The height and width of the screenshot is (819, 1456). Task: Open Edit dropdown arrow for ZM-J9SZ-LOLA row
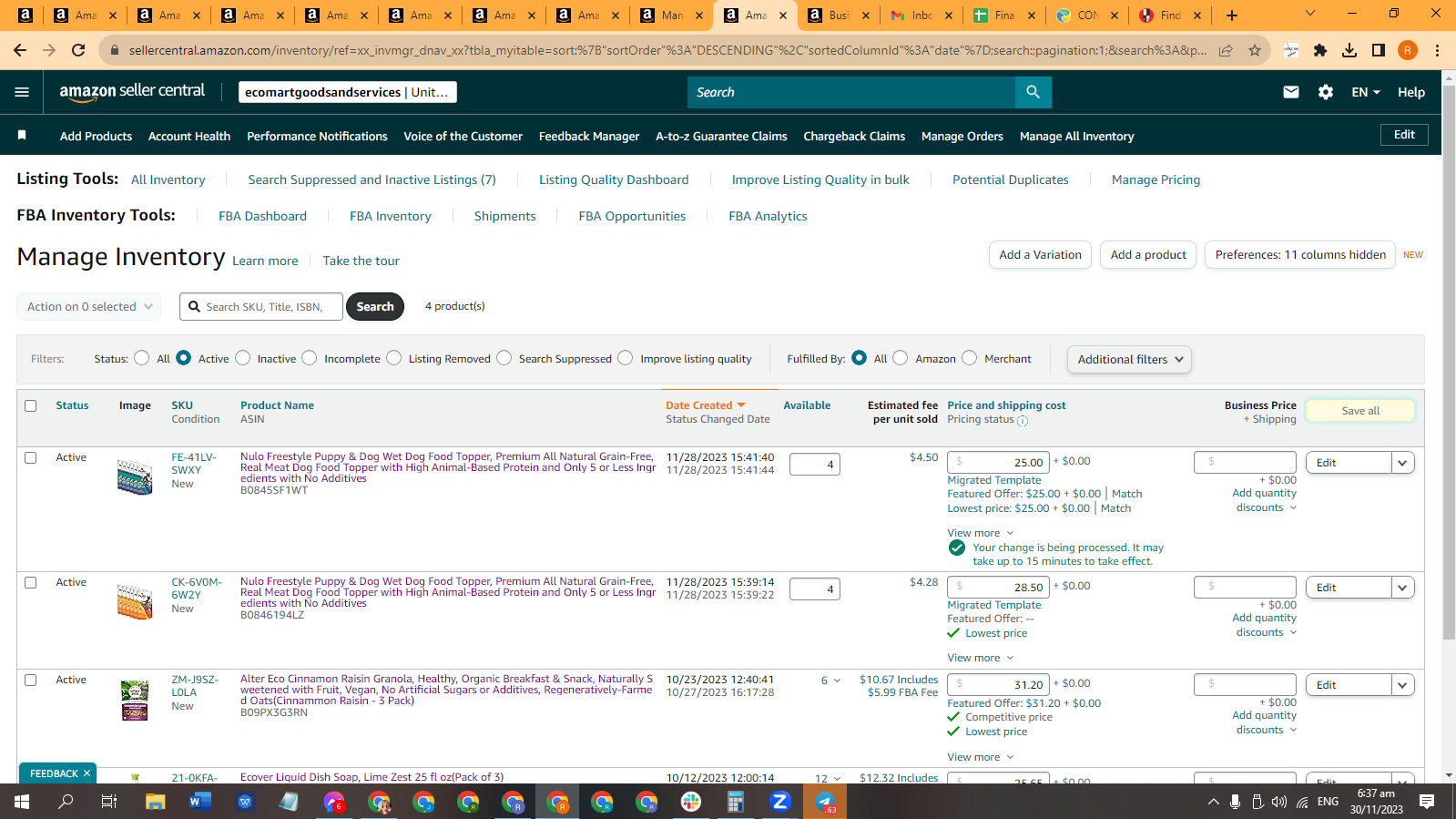1402,685
